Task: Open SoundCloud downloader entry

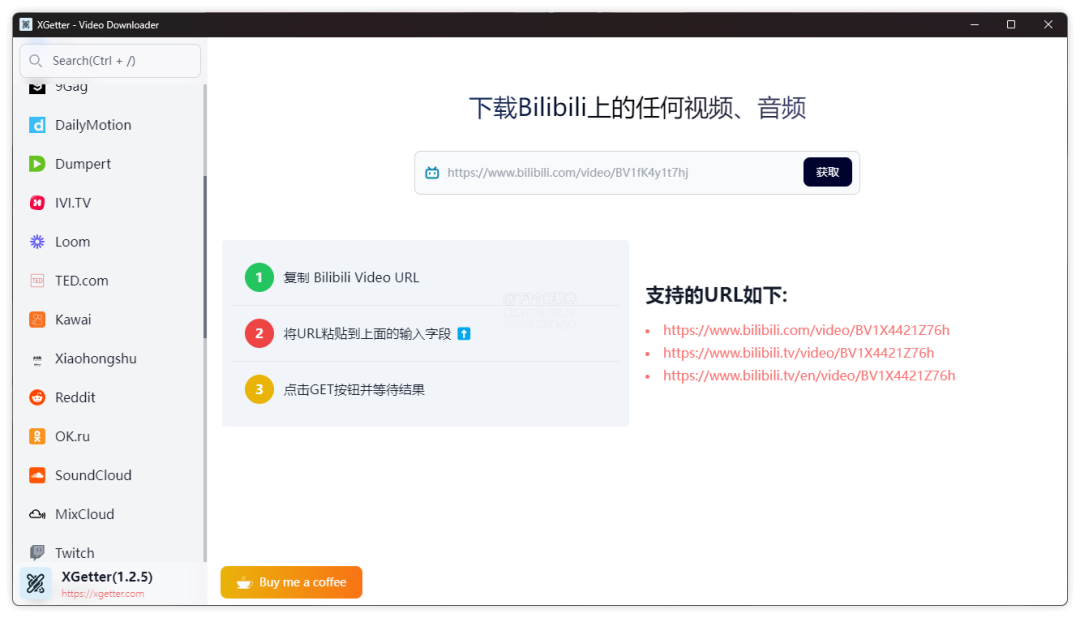Action: pyautogui.click(x=109, y=475)
